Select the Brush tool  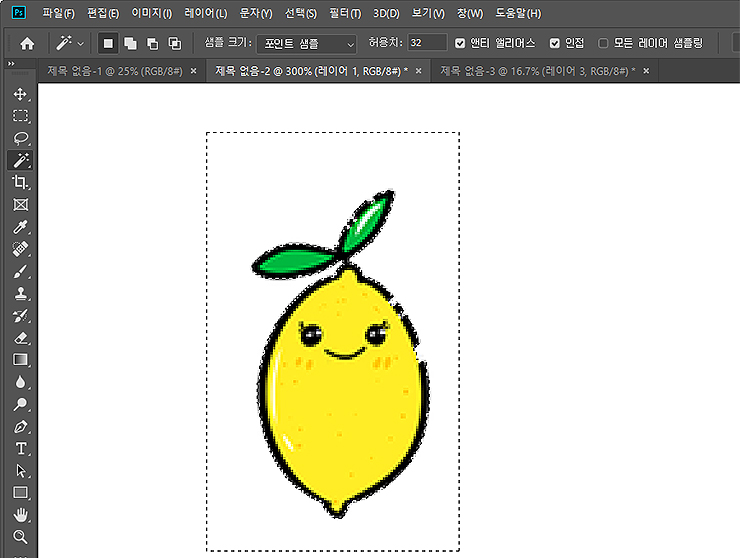tap(20, 271)
